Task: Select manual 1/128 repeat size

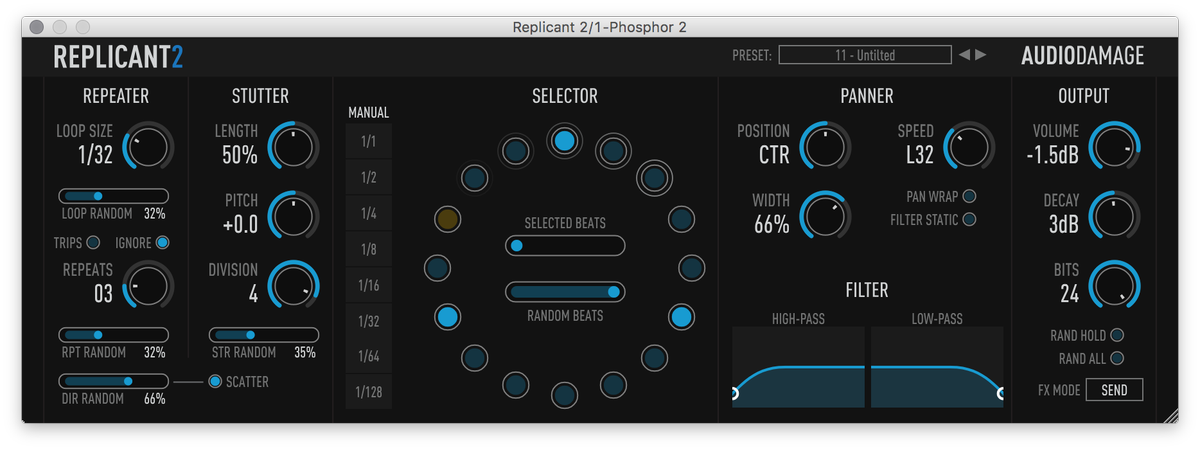Action: [368, 392]
